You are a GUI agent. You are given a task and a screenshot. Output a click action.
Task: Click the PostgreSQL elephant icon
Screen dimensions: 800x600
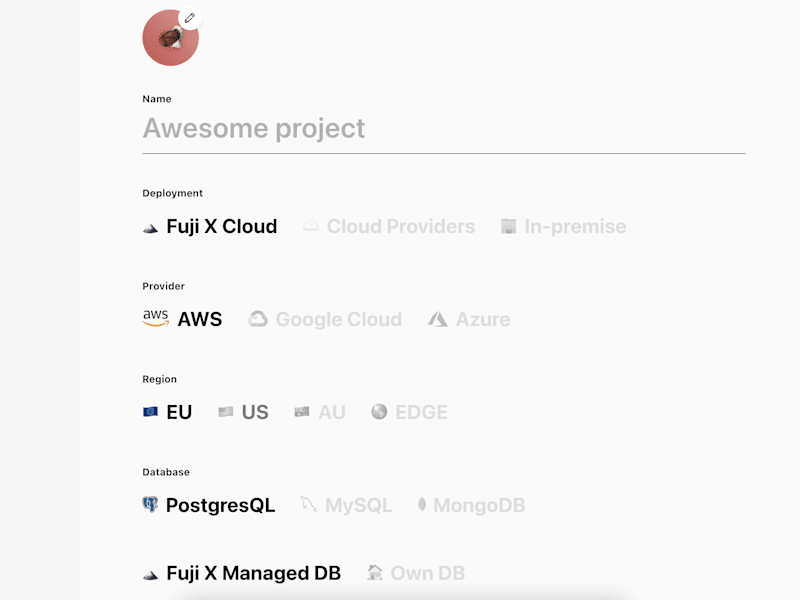coord(150,505)
